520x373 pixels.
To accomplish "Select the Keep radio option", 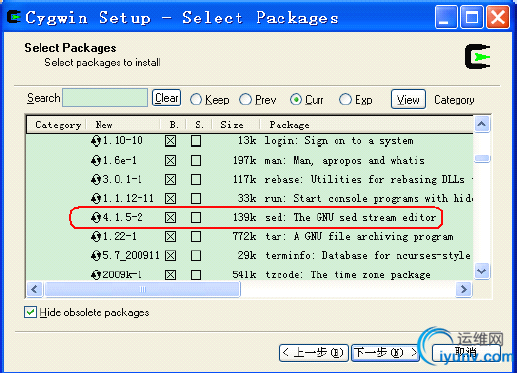I will (196, 99).
